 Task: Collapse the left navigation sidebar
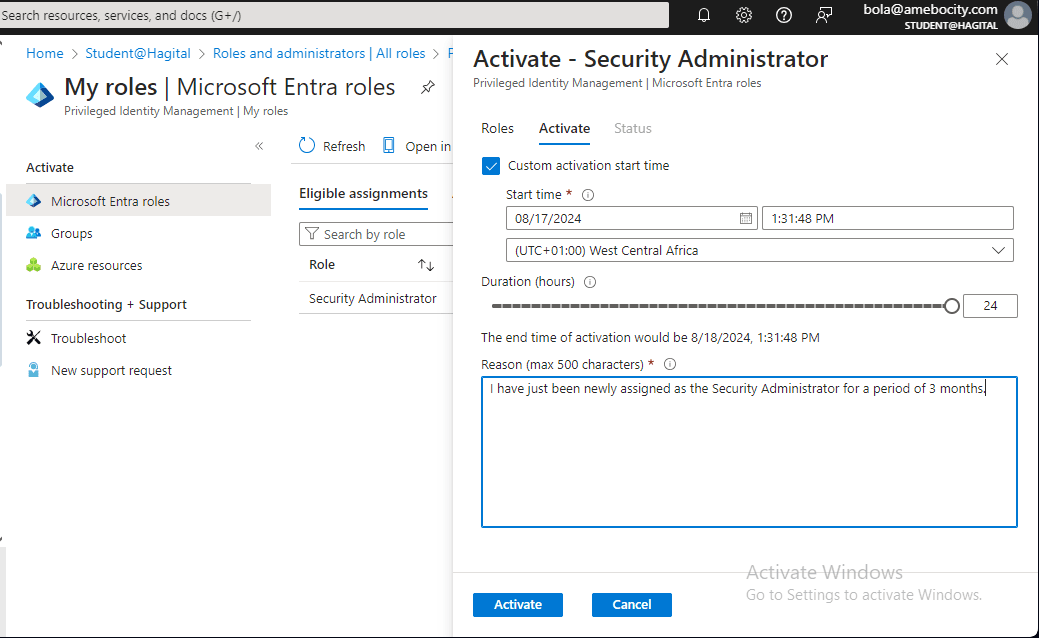point(259,146)
